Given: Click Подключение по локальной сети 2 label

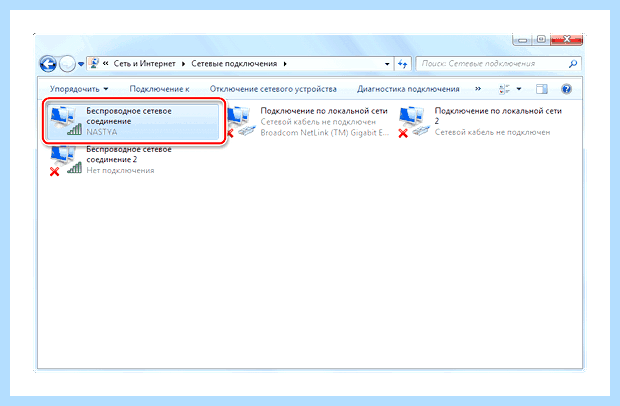Looking at the screenshot, I should (x=498, y=116).
